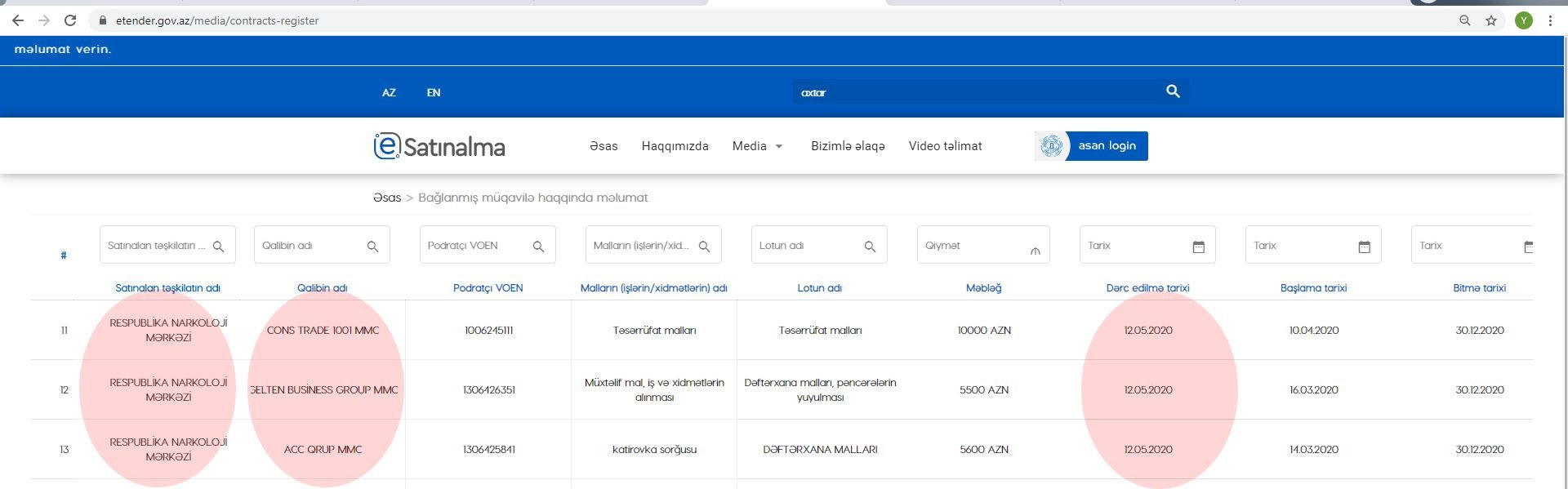Click the search icon in Qalibin adı filter
1568x489 pixels.
[x=372, y=247]
